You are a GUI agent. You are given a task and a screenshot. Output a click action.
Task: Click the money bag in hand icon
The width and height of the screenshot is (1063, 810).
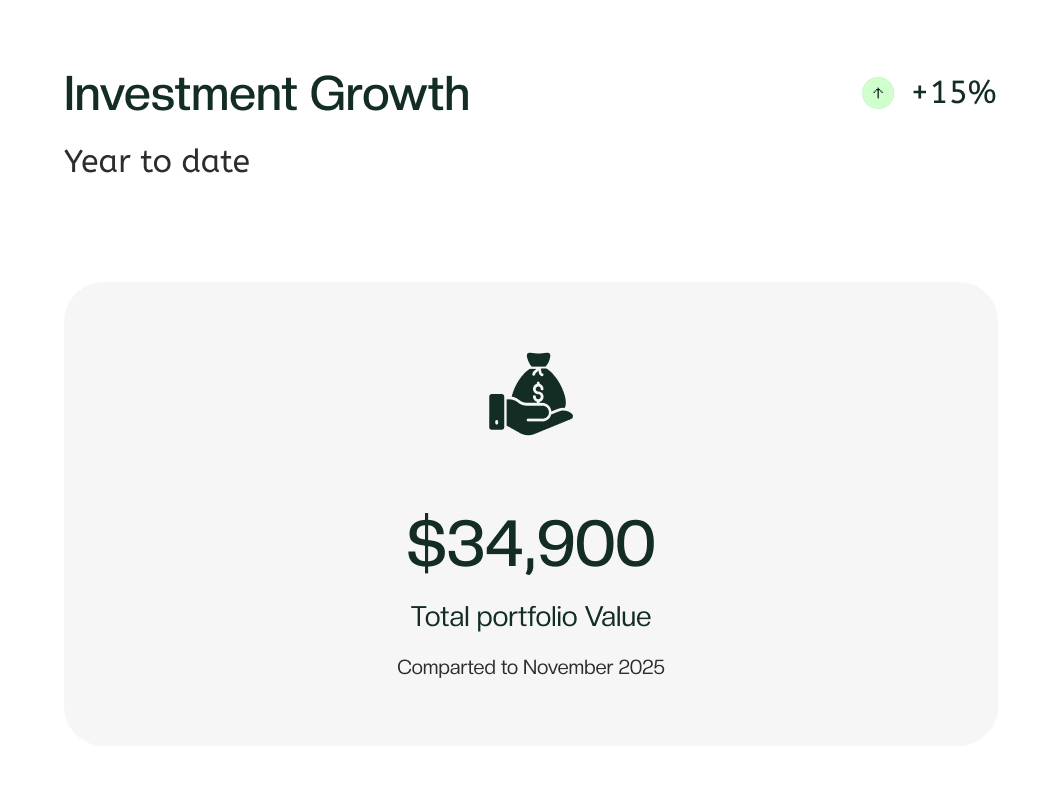pos(531,393)
